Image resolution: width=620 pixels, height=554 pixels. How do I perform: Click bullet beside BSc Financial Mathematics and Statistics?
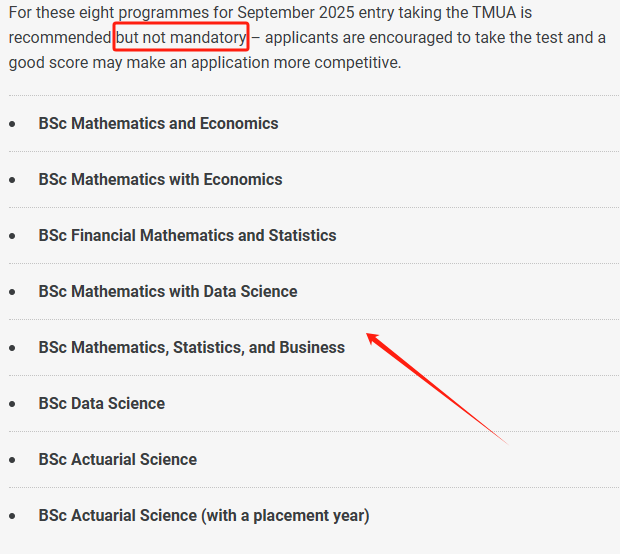coord(12,236)
